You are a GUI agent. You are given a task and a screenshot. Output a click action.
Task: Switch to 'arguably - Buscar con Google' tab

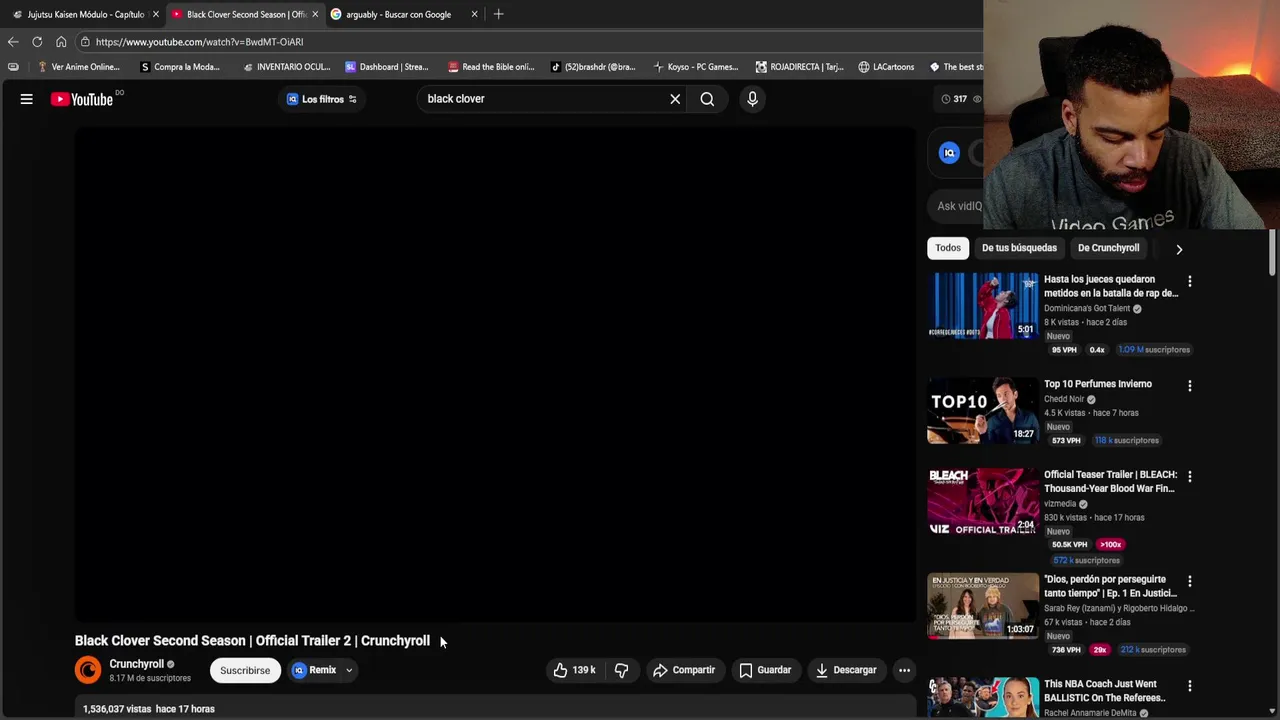coord(398,14)
